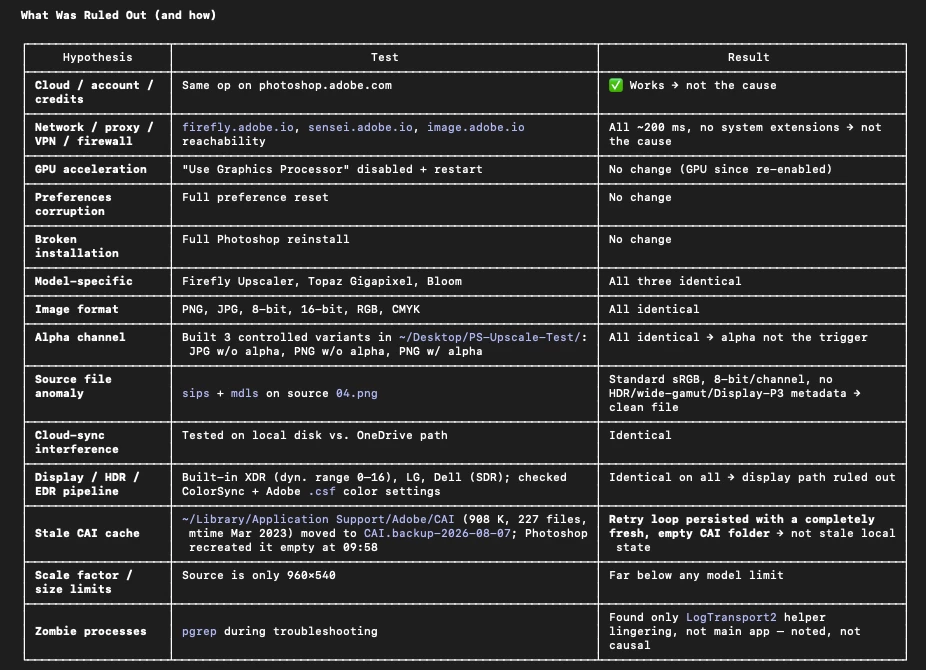Image resolution: width=926 pixels, height=670 pixels.
Task: Click the Test column header
Action: (384, 57)
